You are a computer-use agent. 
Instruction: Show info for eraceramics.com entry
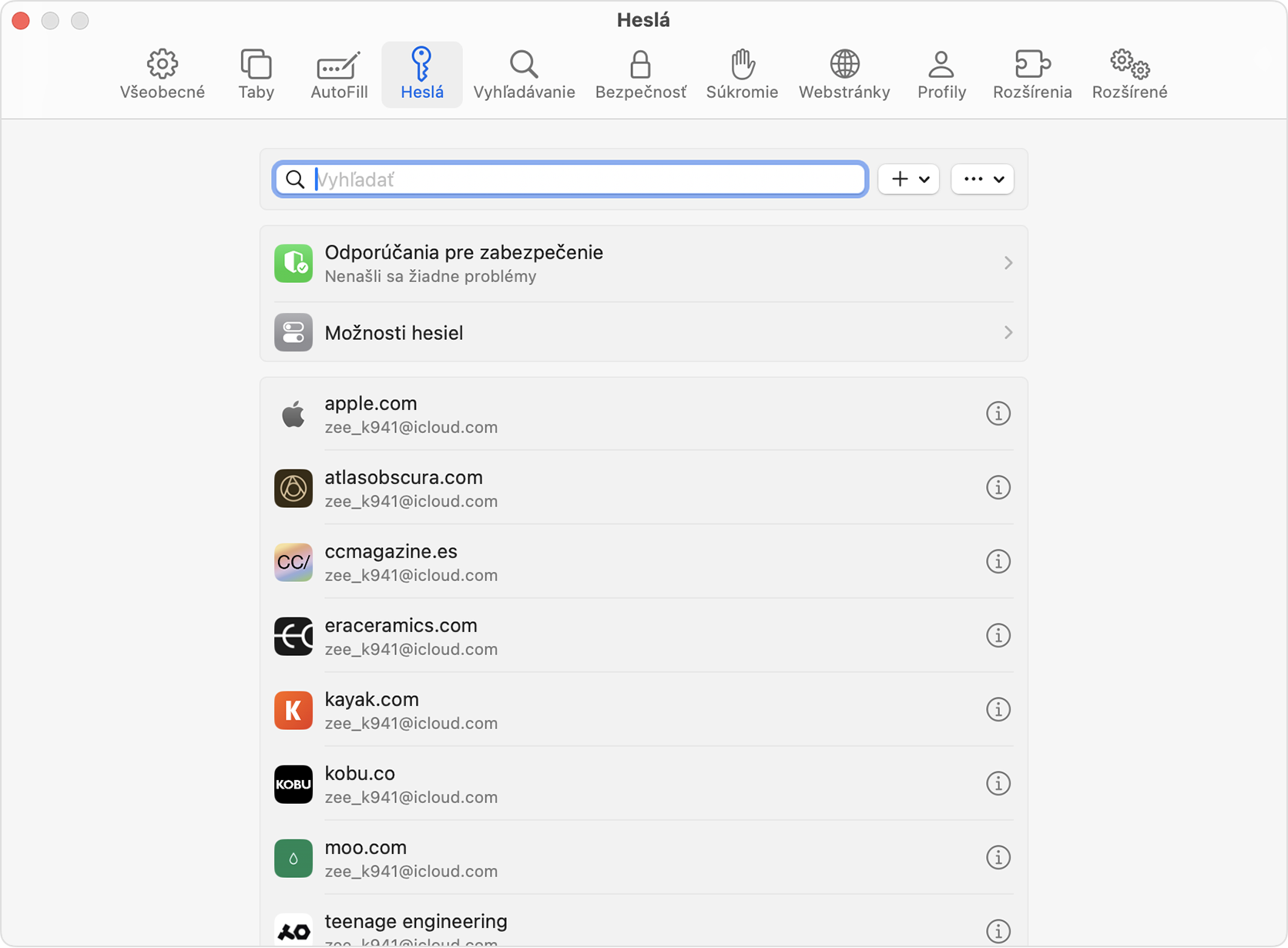[998, 635]
